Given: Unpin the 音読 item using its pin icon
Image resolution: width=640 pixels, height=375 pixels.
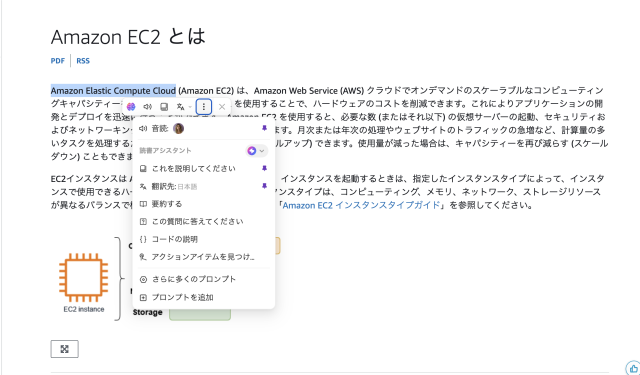Looking at the screenshot, I should click(x=264, y=129).
